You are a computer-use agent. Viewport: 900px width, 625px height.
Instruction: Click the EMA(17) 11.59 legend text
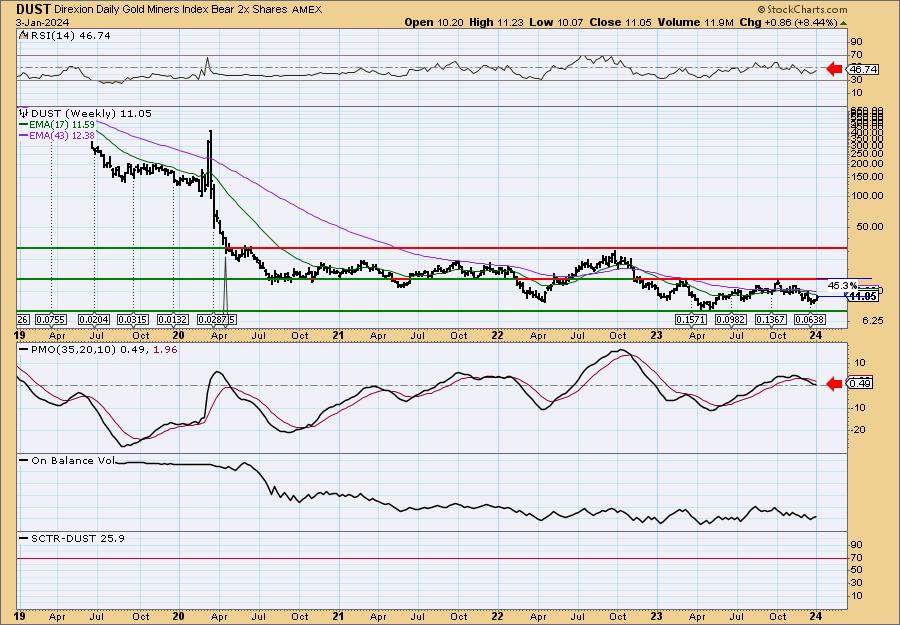pos(63,125)
